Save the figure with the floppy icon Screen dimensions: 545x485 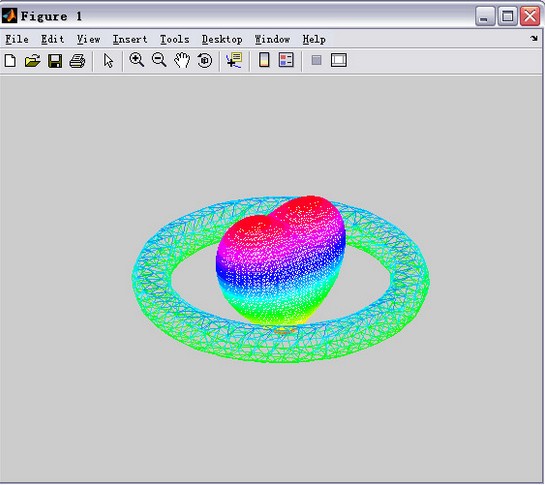pos(55,61)
